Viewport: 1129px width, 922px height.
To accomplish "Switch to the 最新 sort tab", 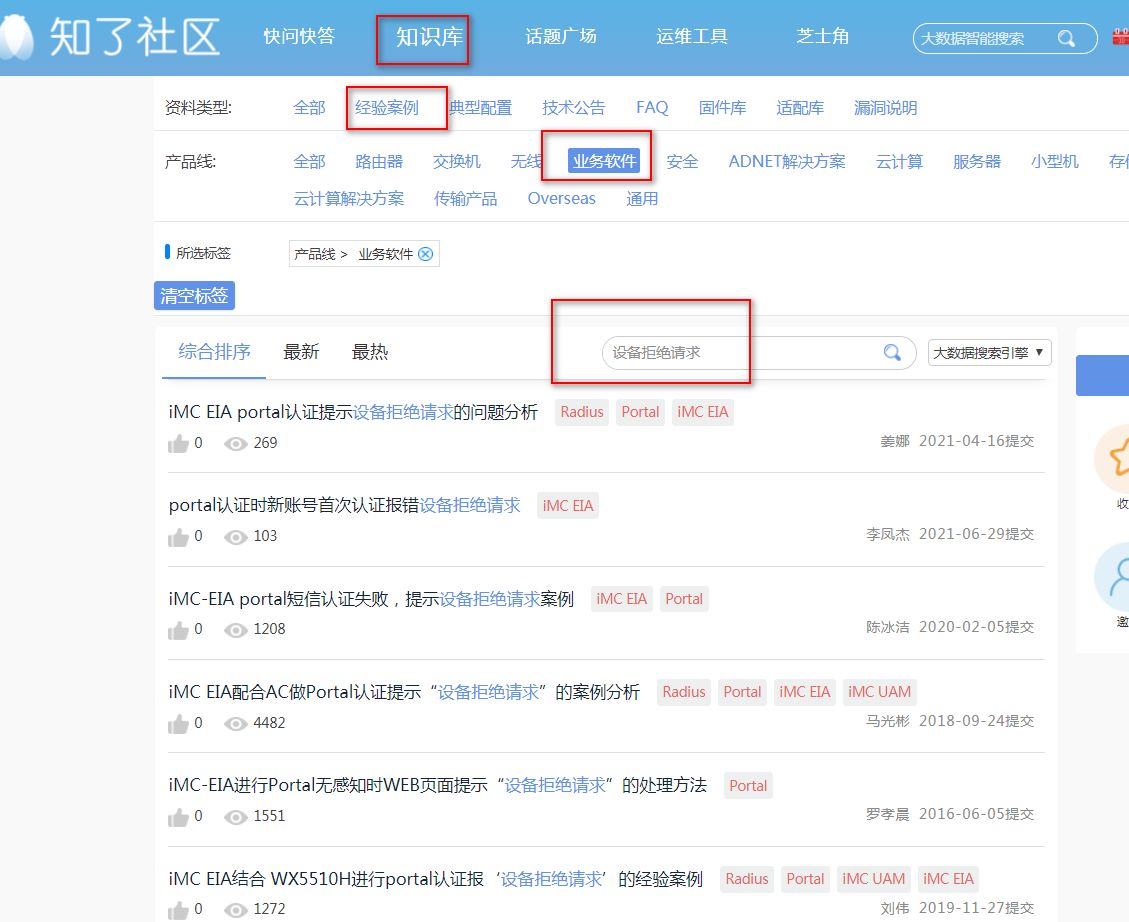I will coord(301,352).
